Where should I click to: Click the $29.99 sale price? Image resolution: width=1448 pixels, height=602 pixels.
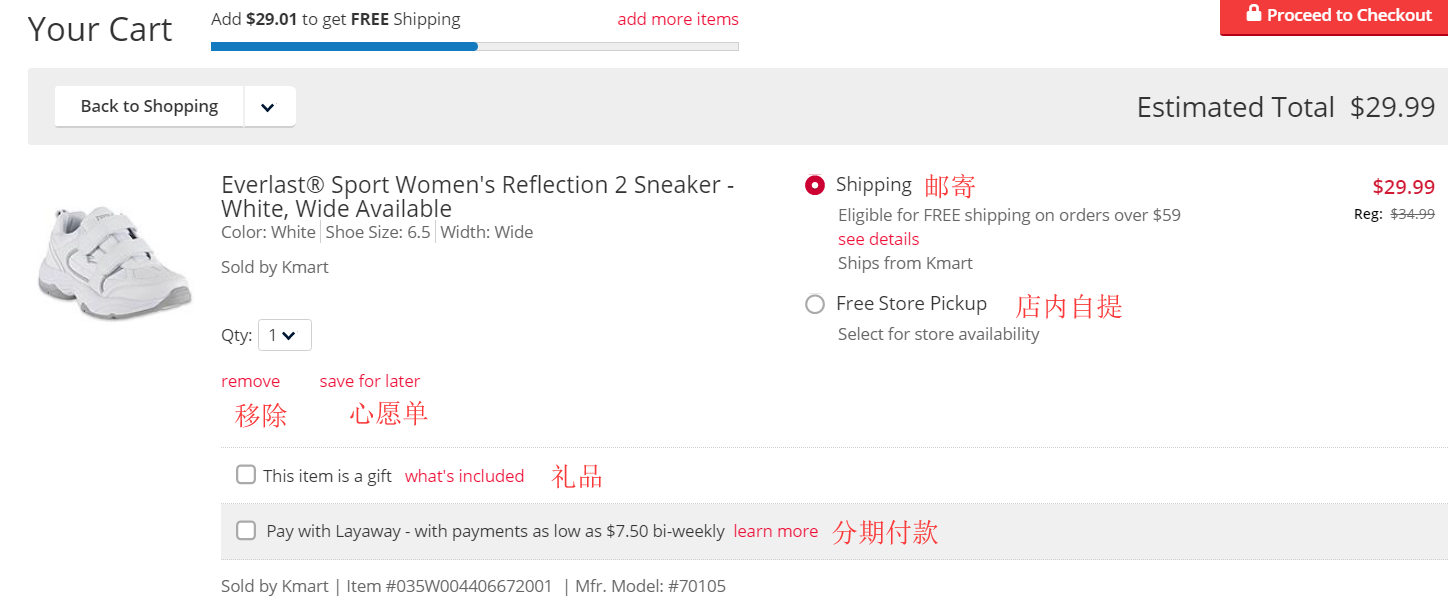[1403, 187]
